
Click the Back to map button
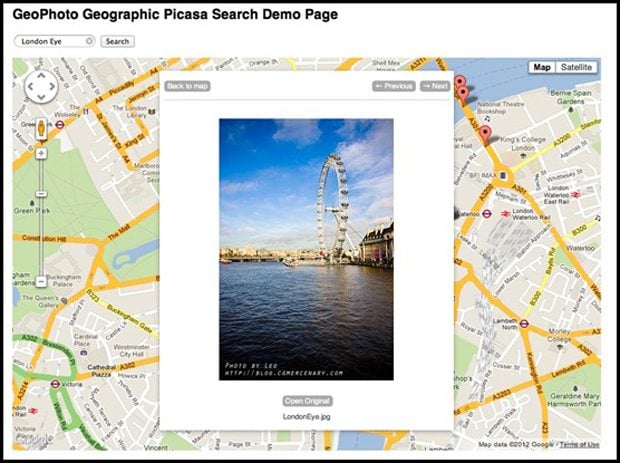[187, 86]
